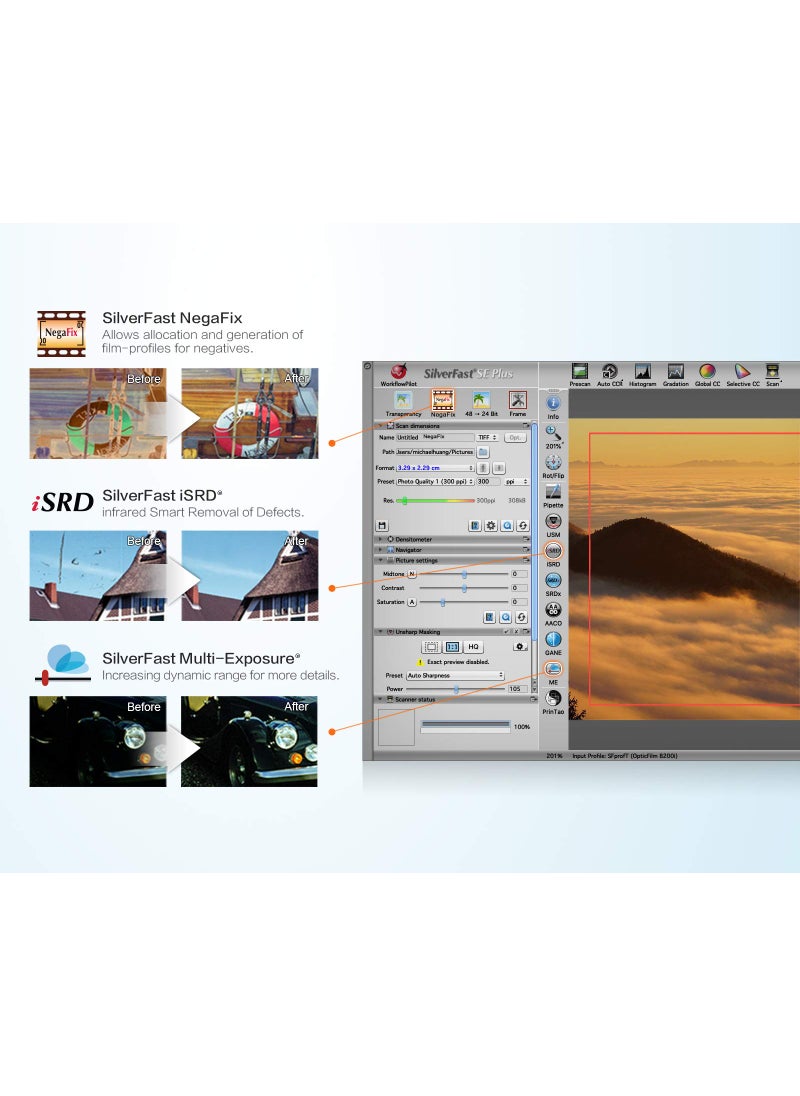The height and width of the screenshot is (1096, 800).
Task: Open the Unsharp Masking gear options
Action: (x=520, y=647)
